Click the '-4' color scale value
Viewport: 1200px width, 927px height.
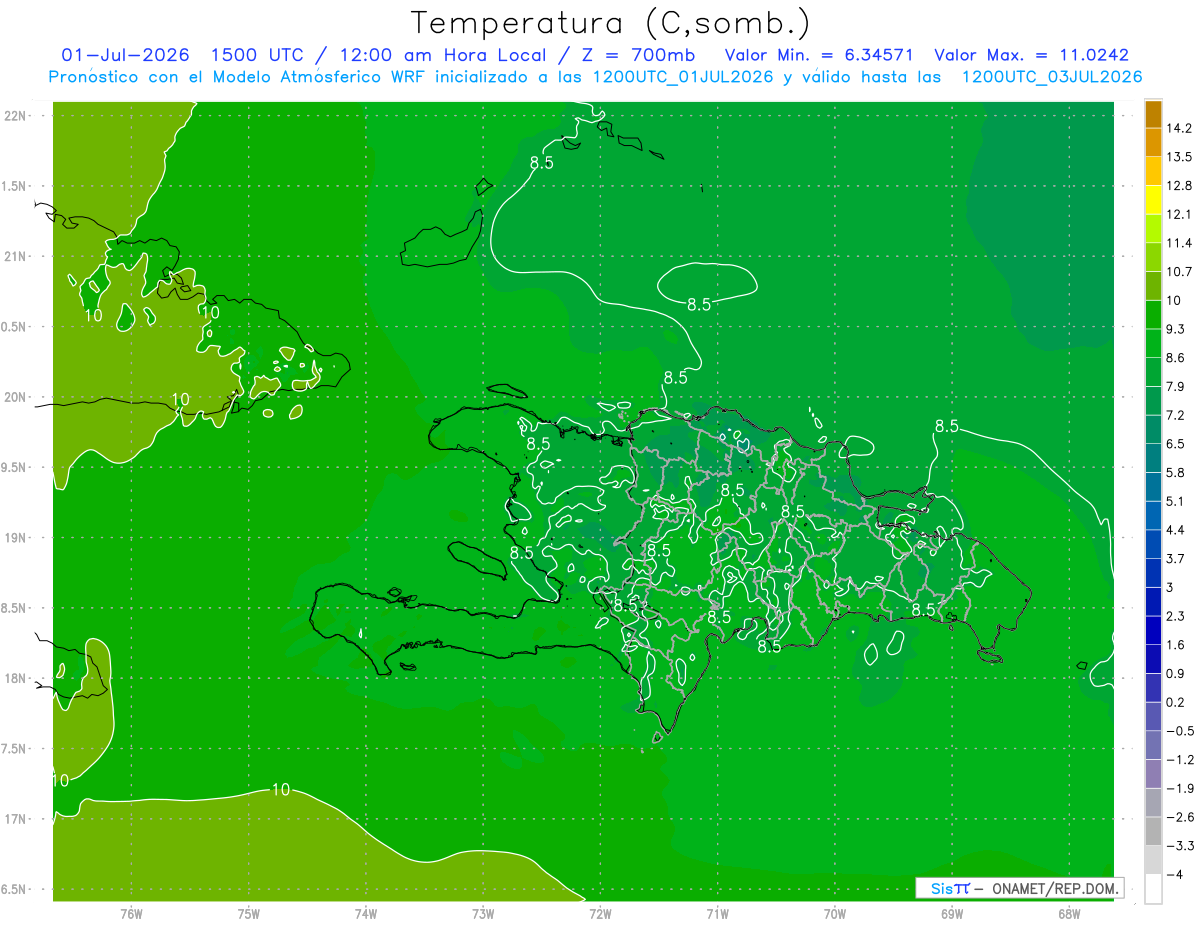click(x=1175, y=876)
